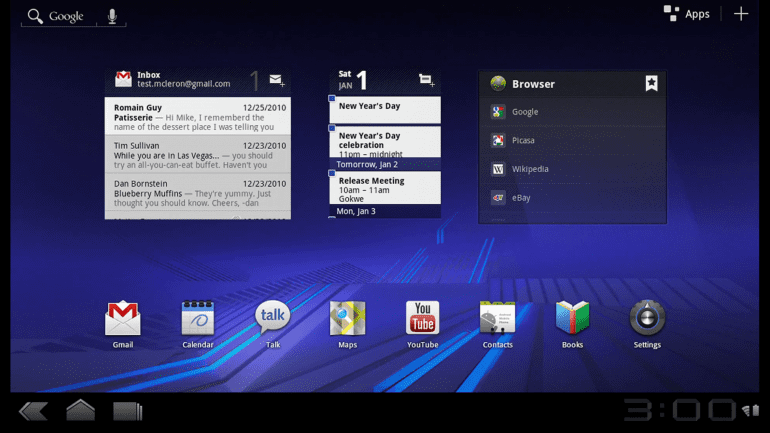Open the Picasa bookmark

(573, 140)
